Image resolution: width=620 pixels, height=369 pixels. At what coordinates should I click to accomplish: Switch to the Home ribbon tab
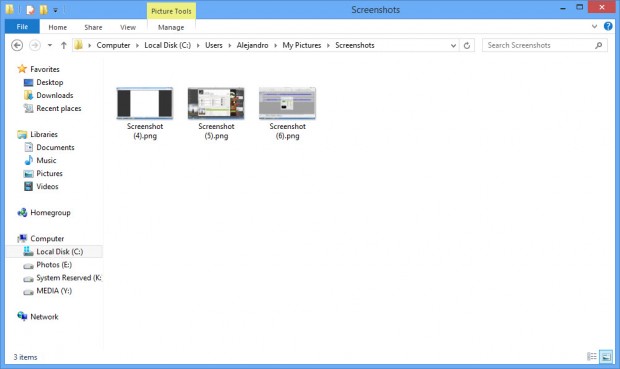click(x=58, y=27)
